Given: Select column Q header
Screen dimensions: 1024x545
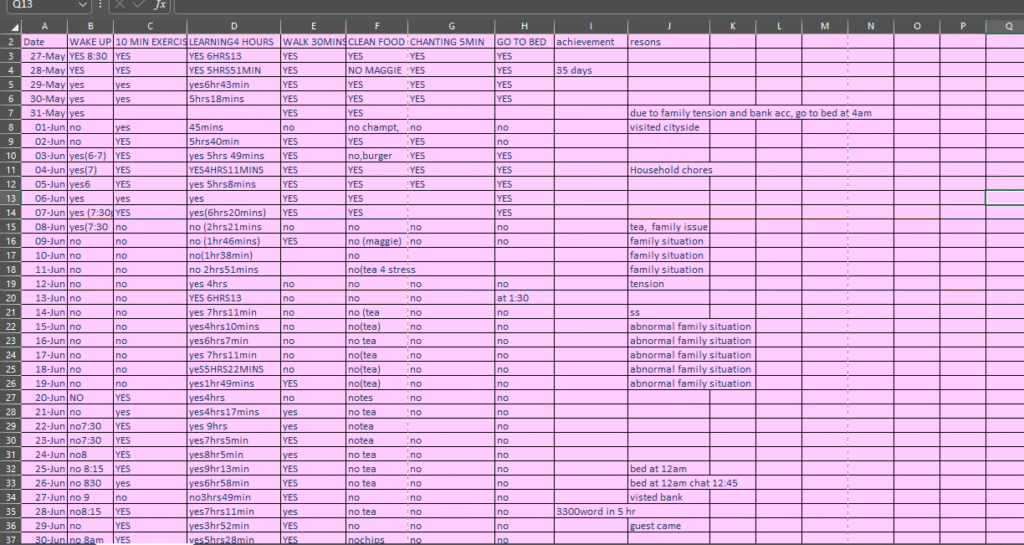Looking at the screenshot, I should pos(1004,26).
